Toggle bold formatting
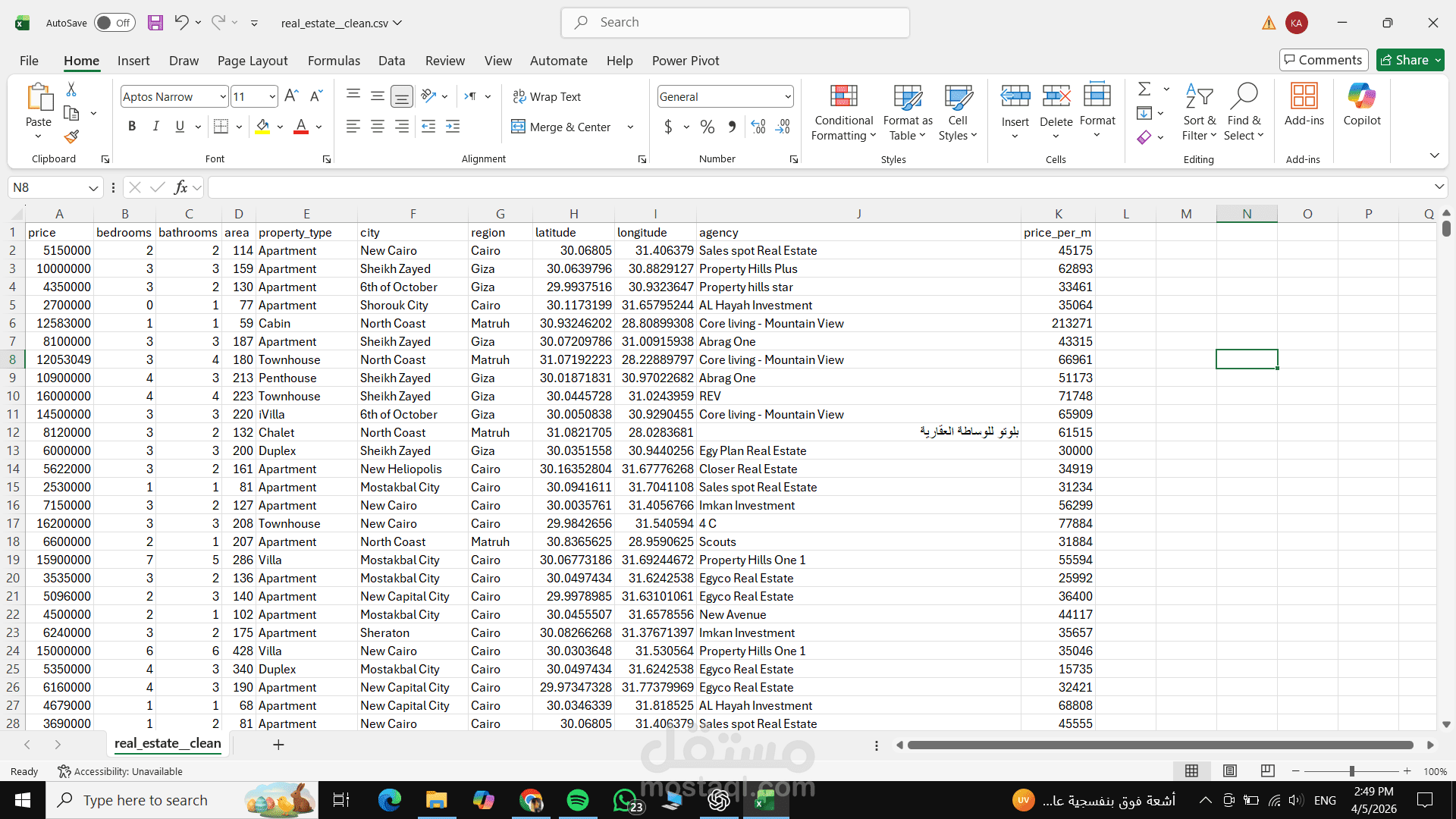The image size is (1456, 819). pyautogui.click(x=132, y=127)
